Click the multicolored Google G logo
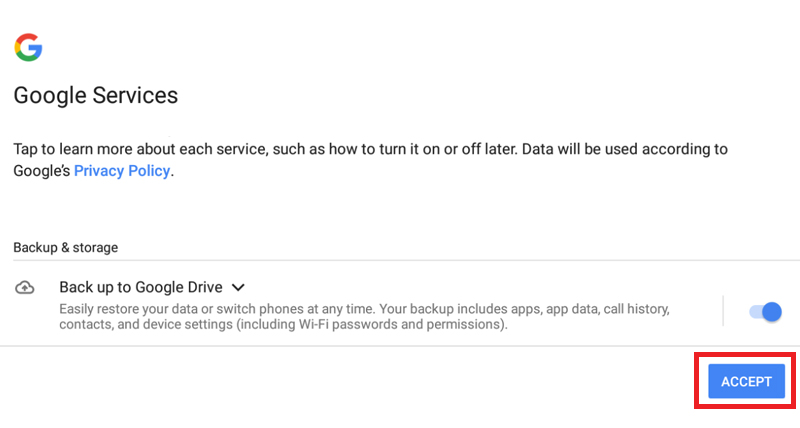 click(29, 47)
